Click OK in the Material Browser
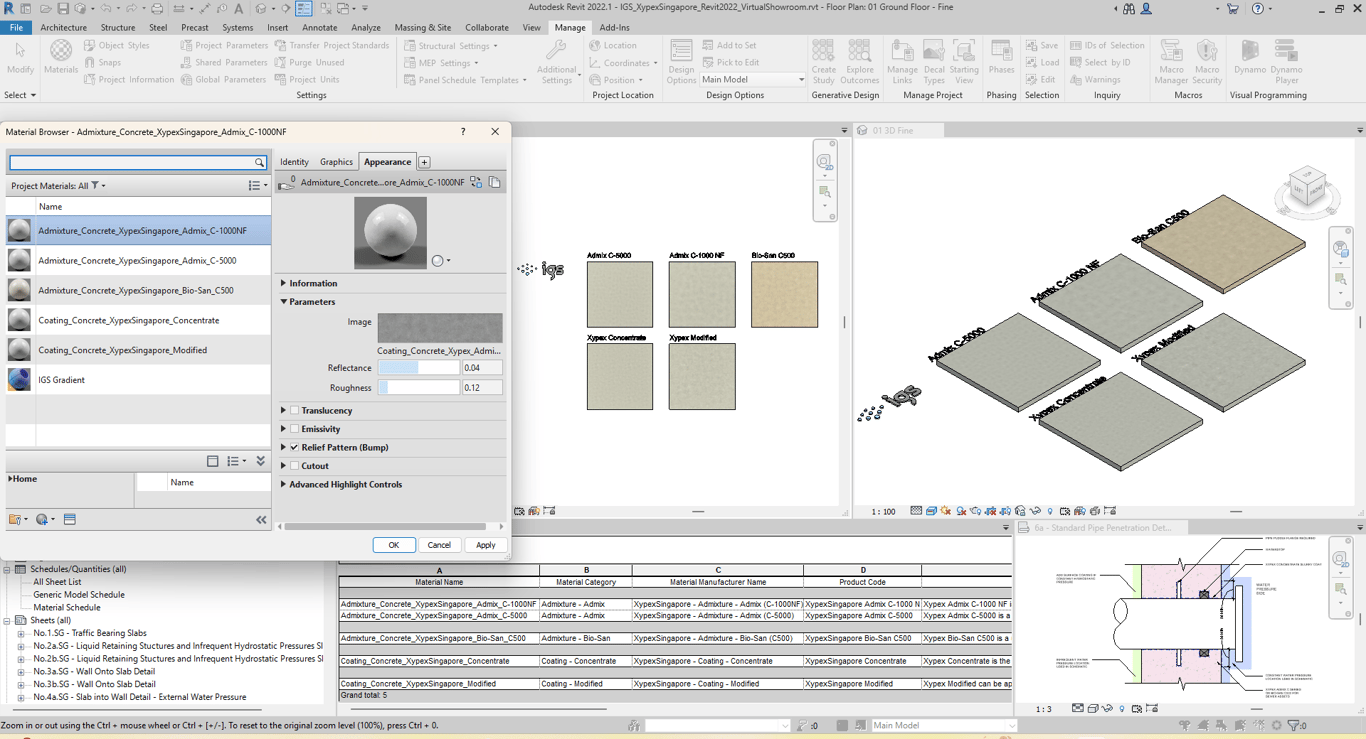 click(x=394, y=545)
